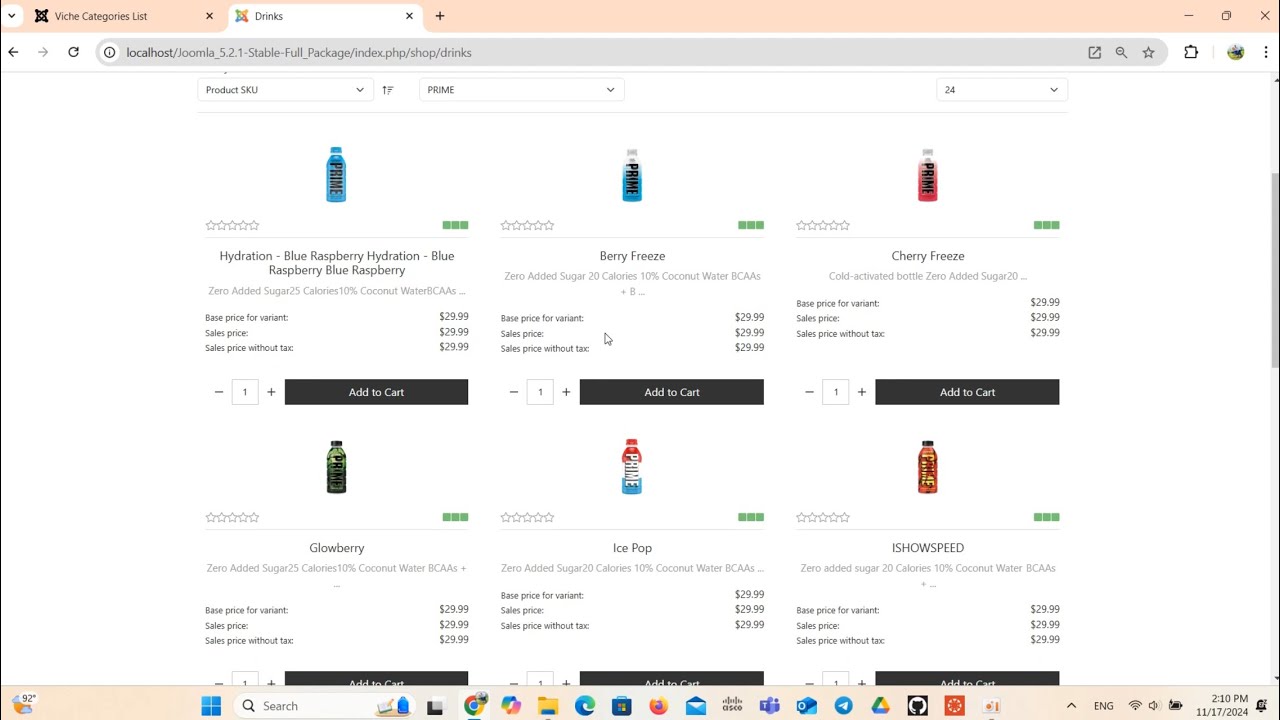This screenshot has width=1280, height=720.
Task: Open PRIME manufacturer filter dropdown
Action: coord(521,90)
